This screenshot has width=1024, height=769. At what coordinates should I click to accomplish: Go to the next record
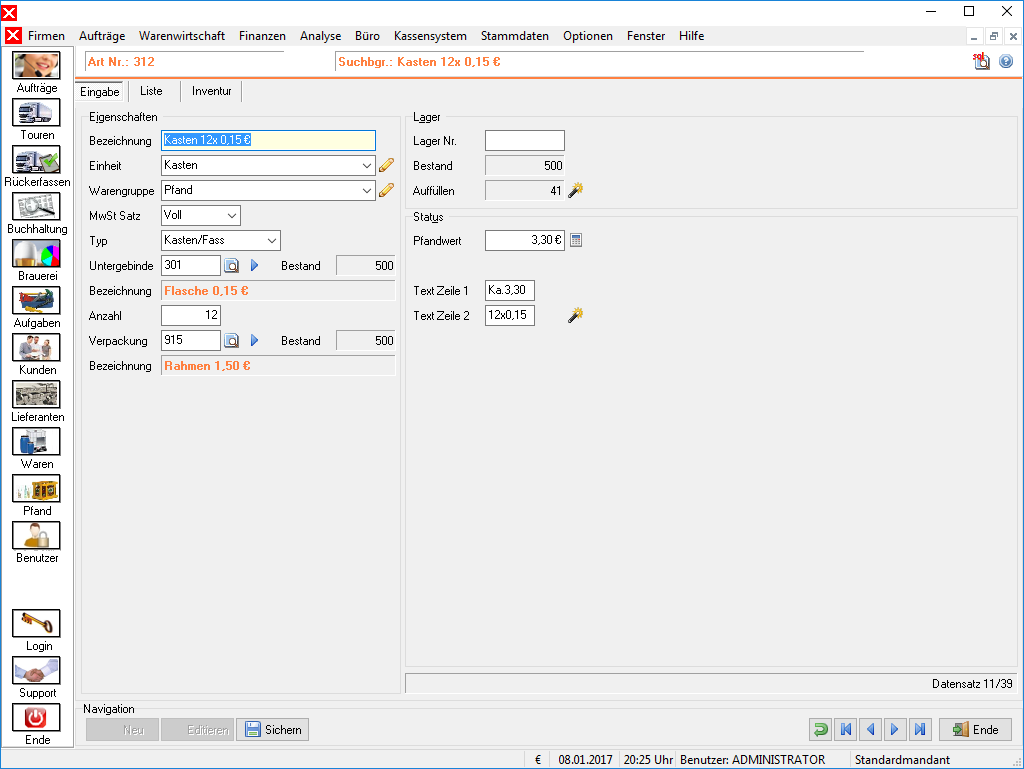click(x=895, y=729)
